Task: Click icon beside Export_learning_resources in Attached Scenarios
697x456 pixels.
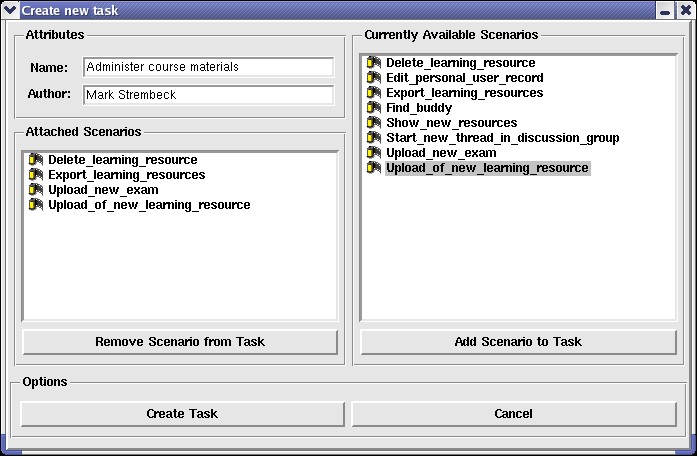Action: click(36, 174)
